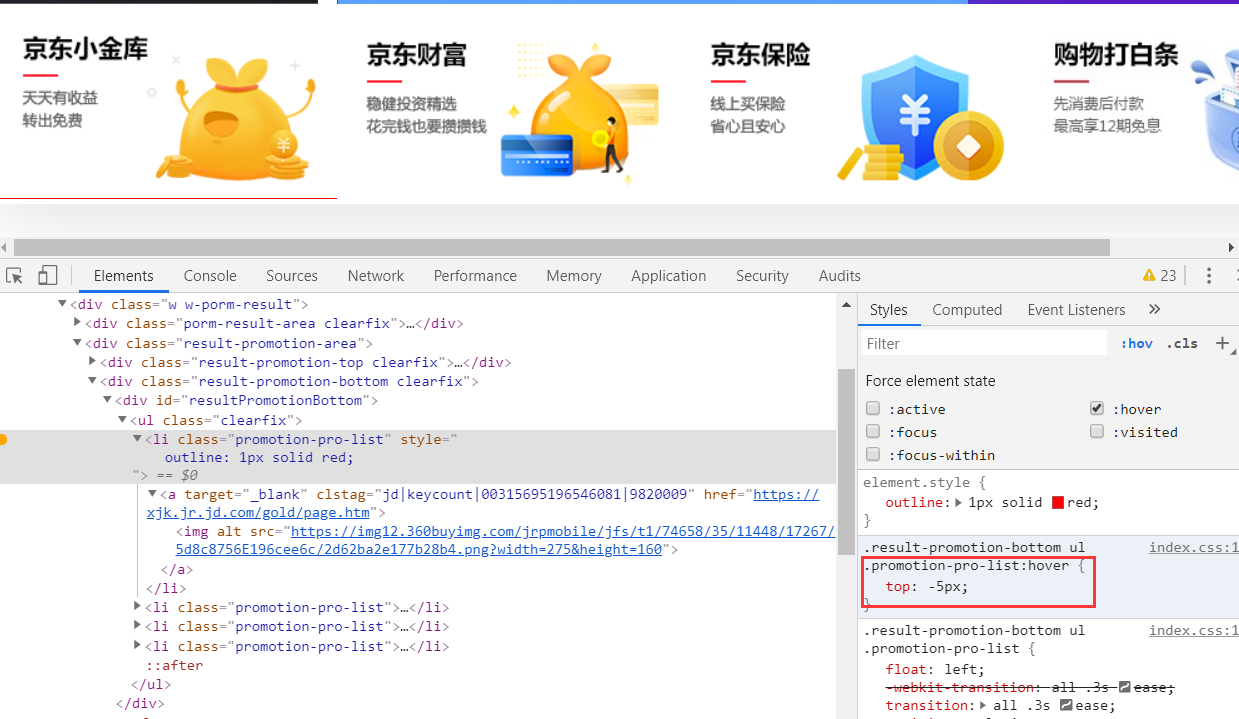Click the 购物打白条 heading text
Screen dimensions: 1239x719
point(1116,54)
